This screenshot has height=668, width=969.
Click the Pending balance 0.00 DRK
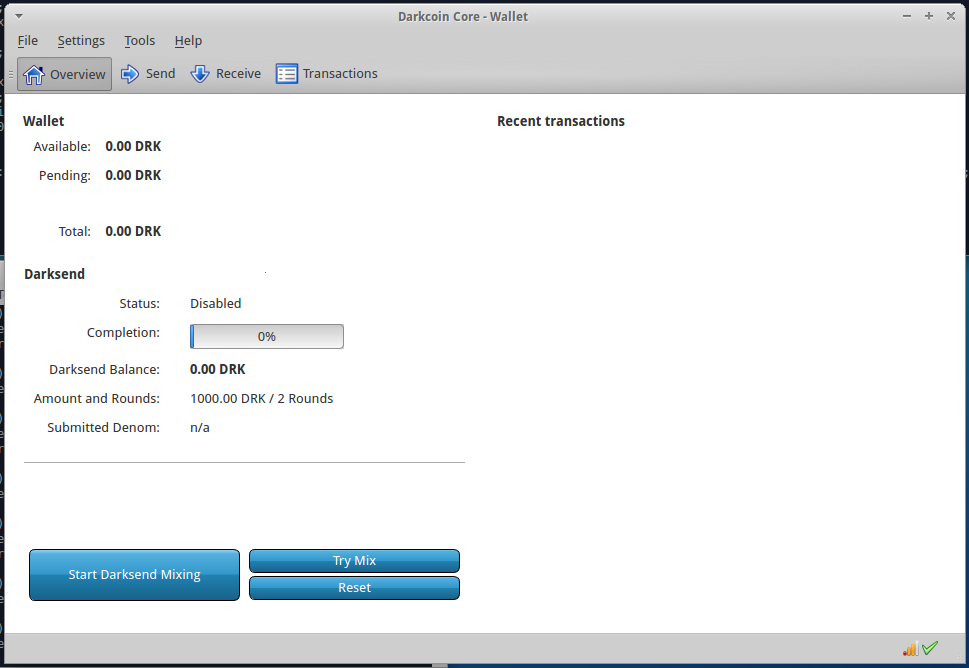click(133, 175)
